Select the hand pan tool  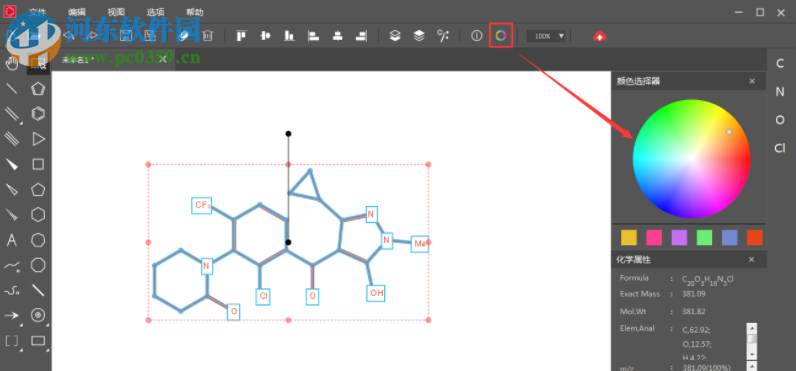click(12, 63)
